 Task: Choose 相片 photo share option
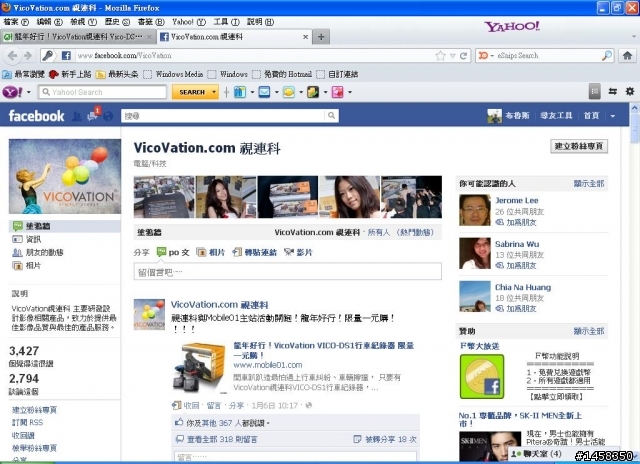pos(211,253)
